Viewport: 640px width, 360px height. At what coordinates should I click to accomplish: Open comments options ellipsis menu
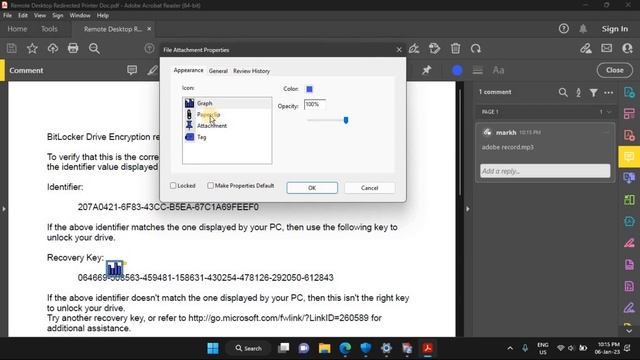[609, 93]
